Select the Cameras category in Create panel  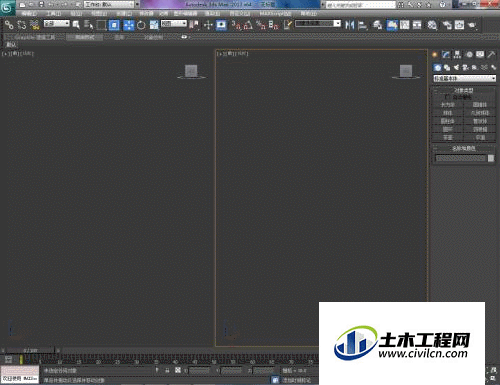(x=465, y=68)
